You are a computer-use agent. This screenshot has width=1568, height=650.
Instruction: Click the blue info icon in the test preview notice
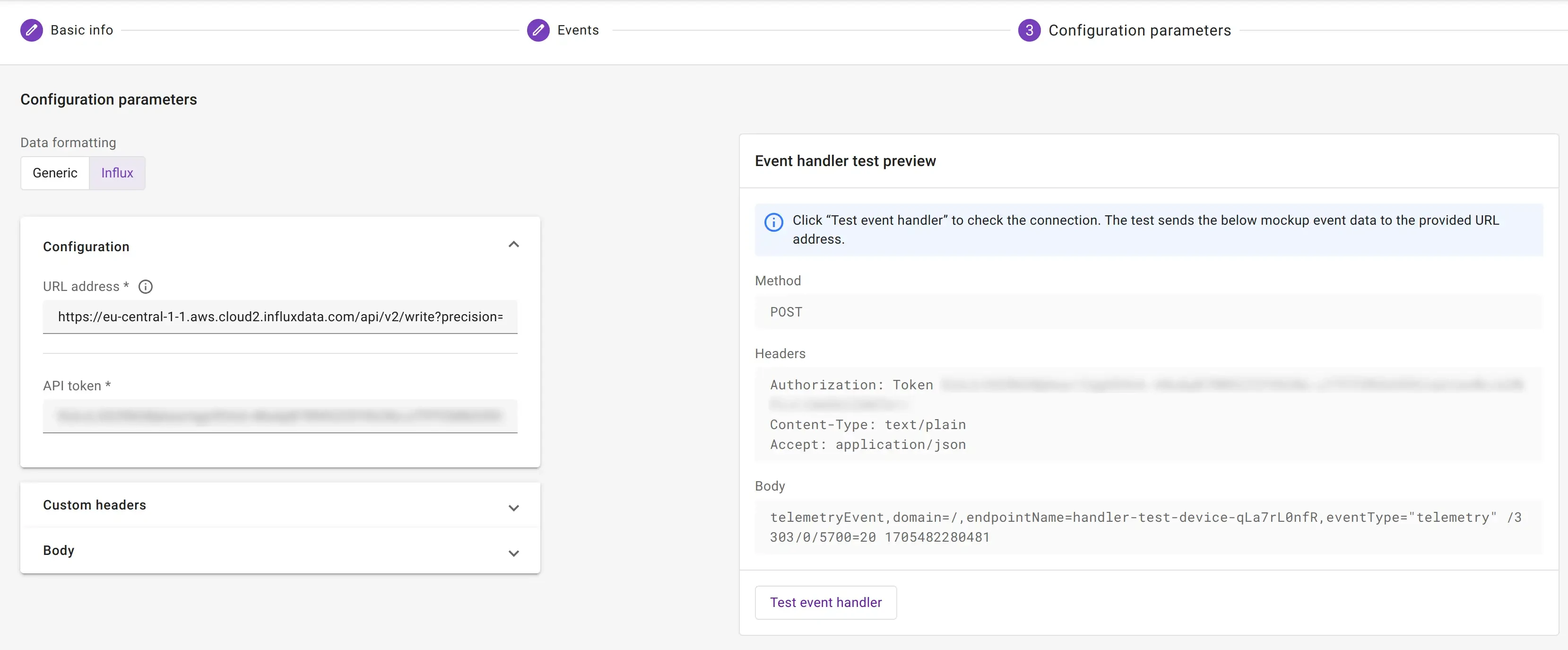(x=774, y=222)
